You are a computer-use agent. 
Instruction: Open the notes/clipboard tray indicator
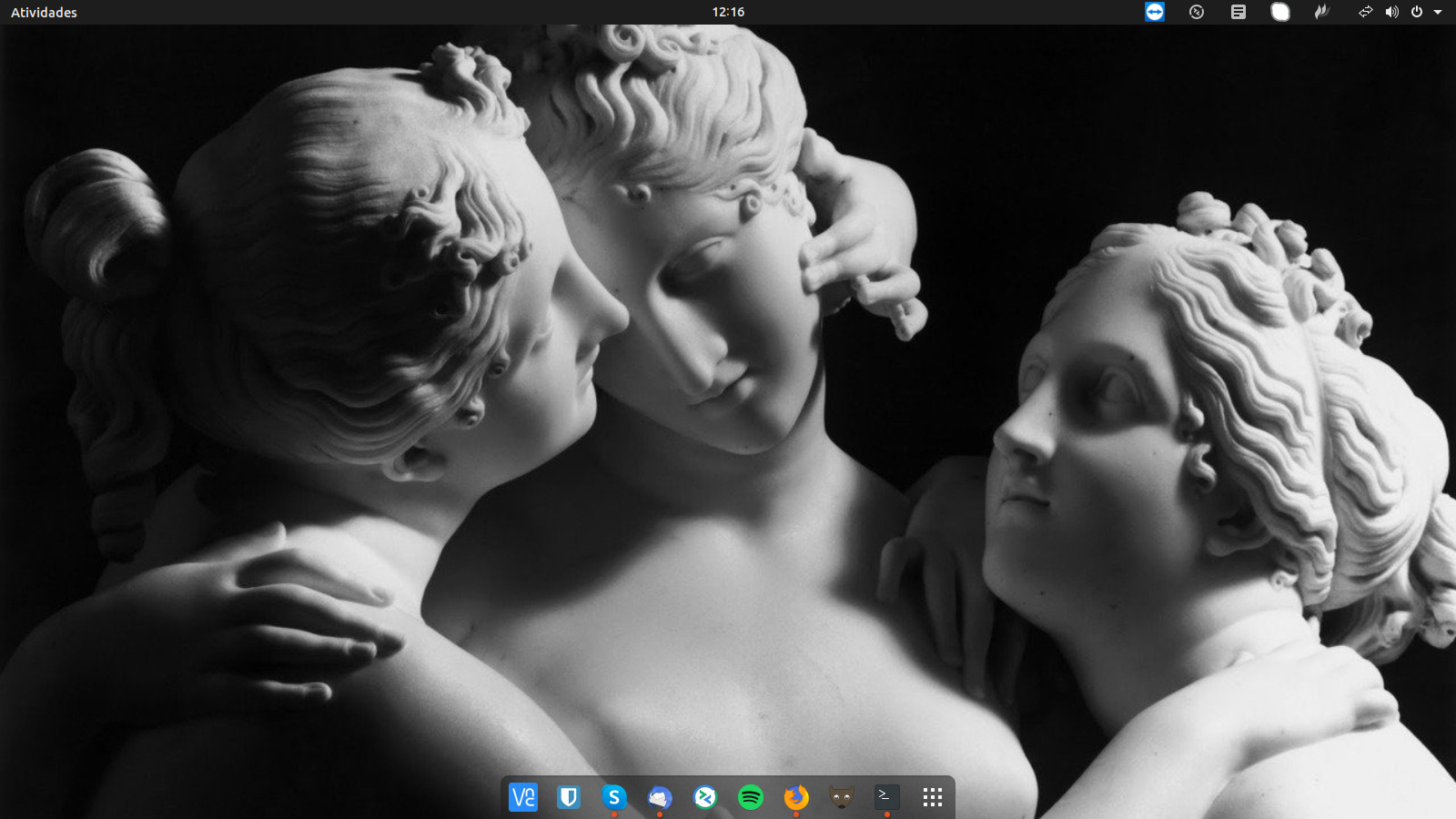[x=1239, y=12]
